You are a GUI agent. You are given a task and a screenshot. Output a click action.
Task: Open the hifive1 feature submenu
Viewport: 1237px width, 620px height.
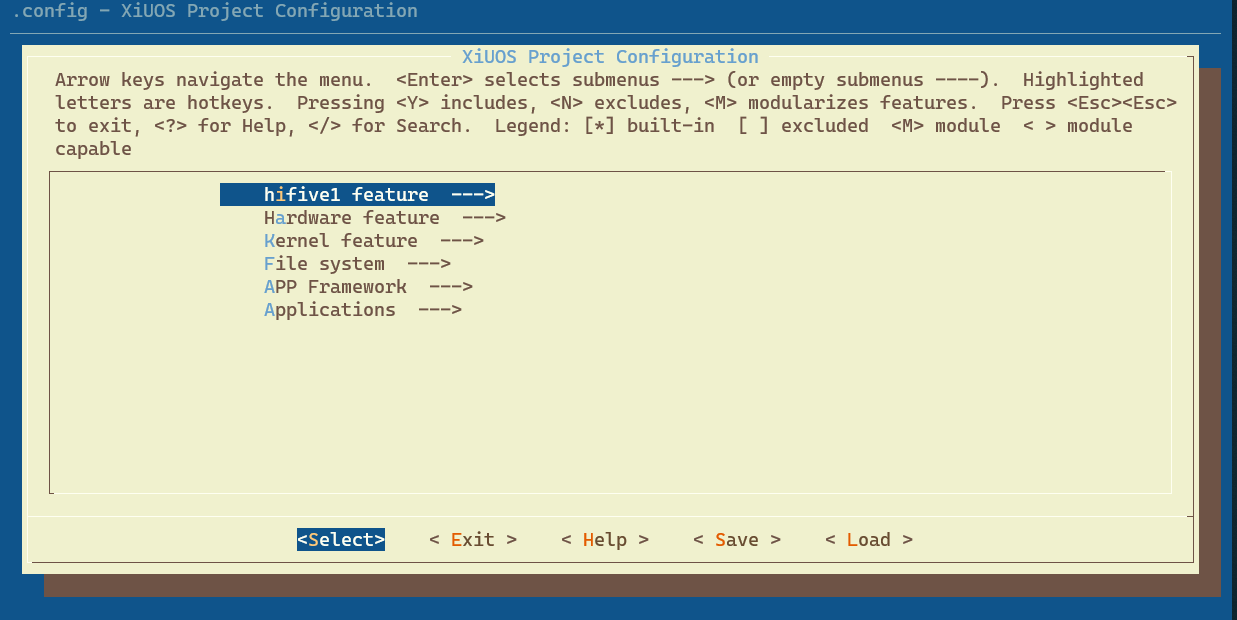[357, 195]
